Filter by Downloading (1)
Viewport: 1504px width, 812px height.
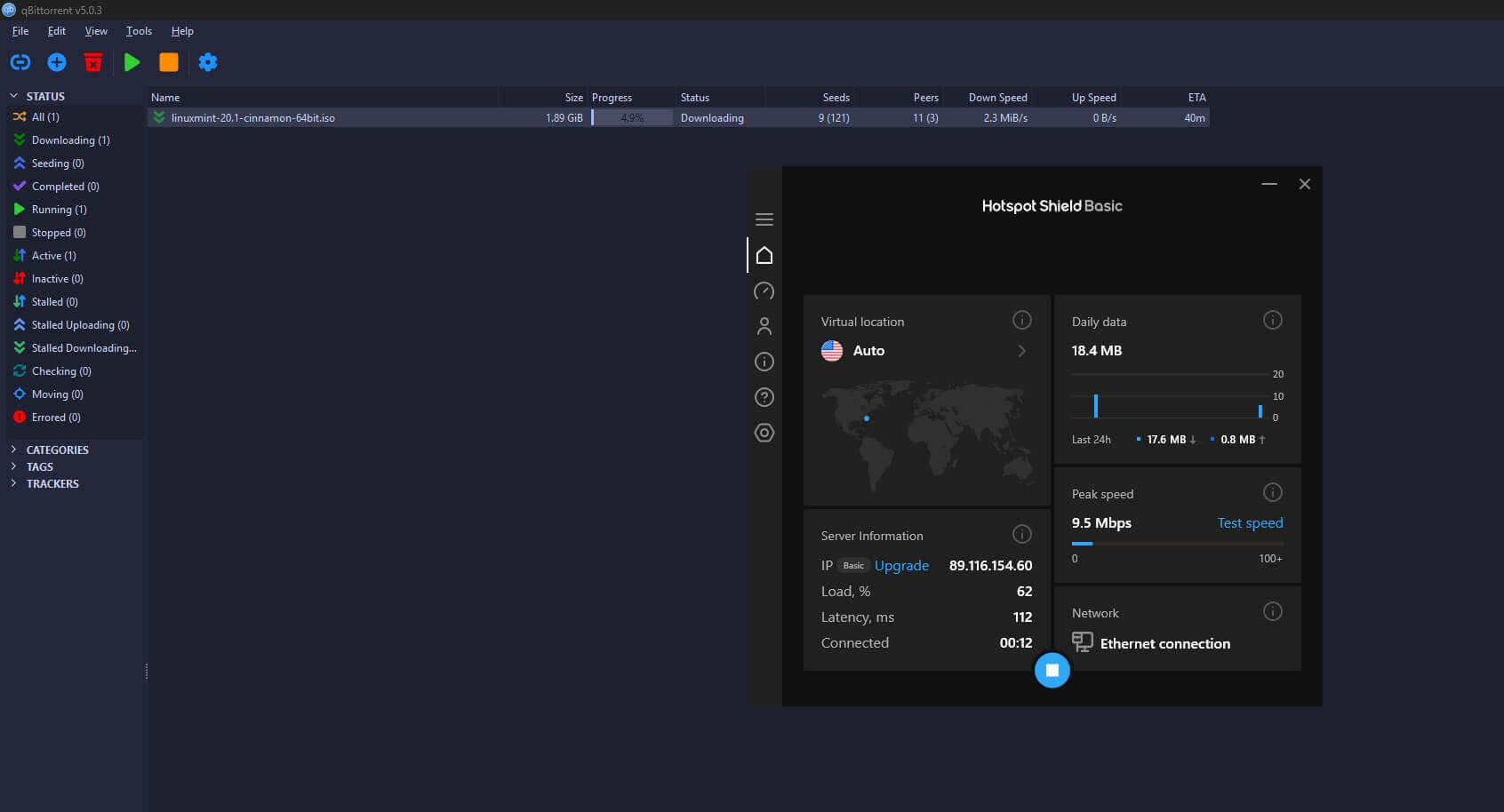point(75,140)
